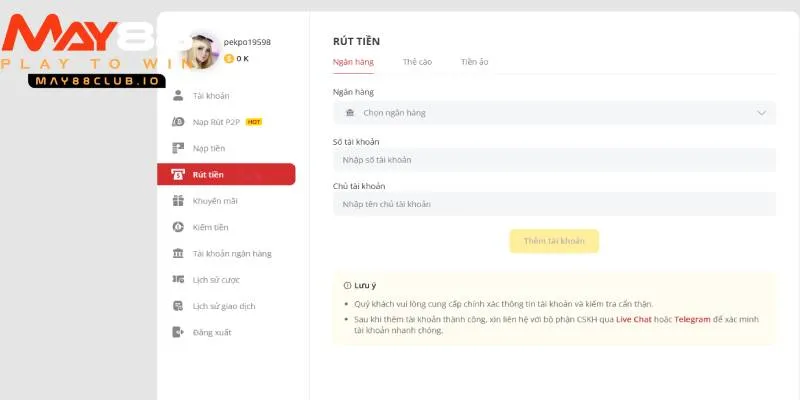
Task: Click the Tài khoản person icon
Action: pos(178,96)
